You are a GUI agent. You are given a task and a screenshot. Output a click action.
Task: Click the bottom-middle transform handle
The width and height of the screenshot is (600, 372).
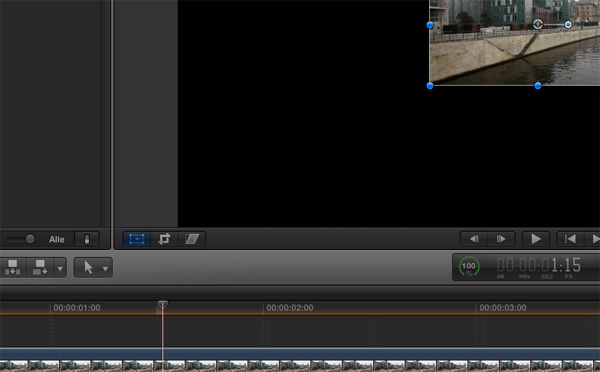point(538,86)
